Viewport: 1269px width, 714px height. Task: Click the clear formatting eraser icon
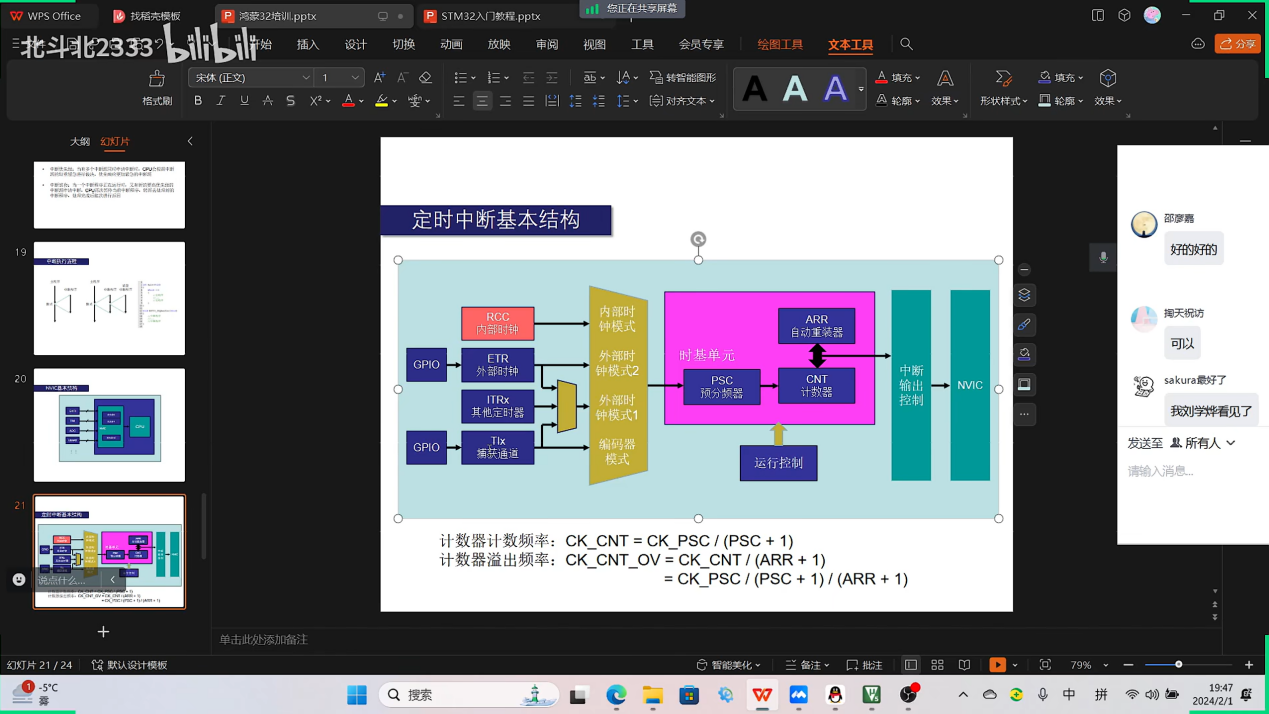425,78
